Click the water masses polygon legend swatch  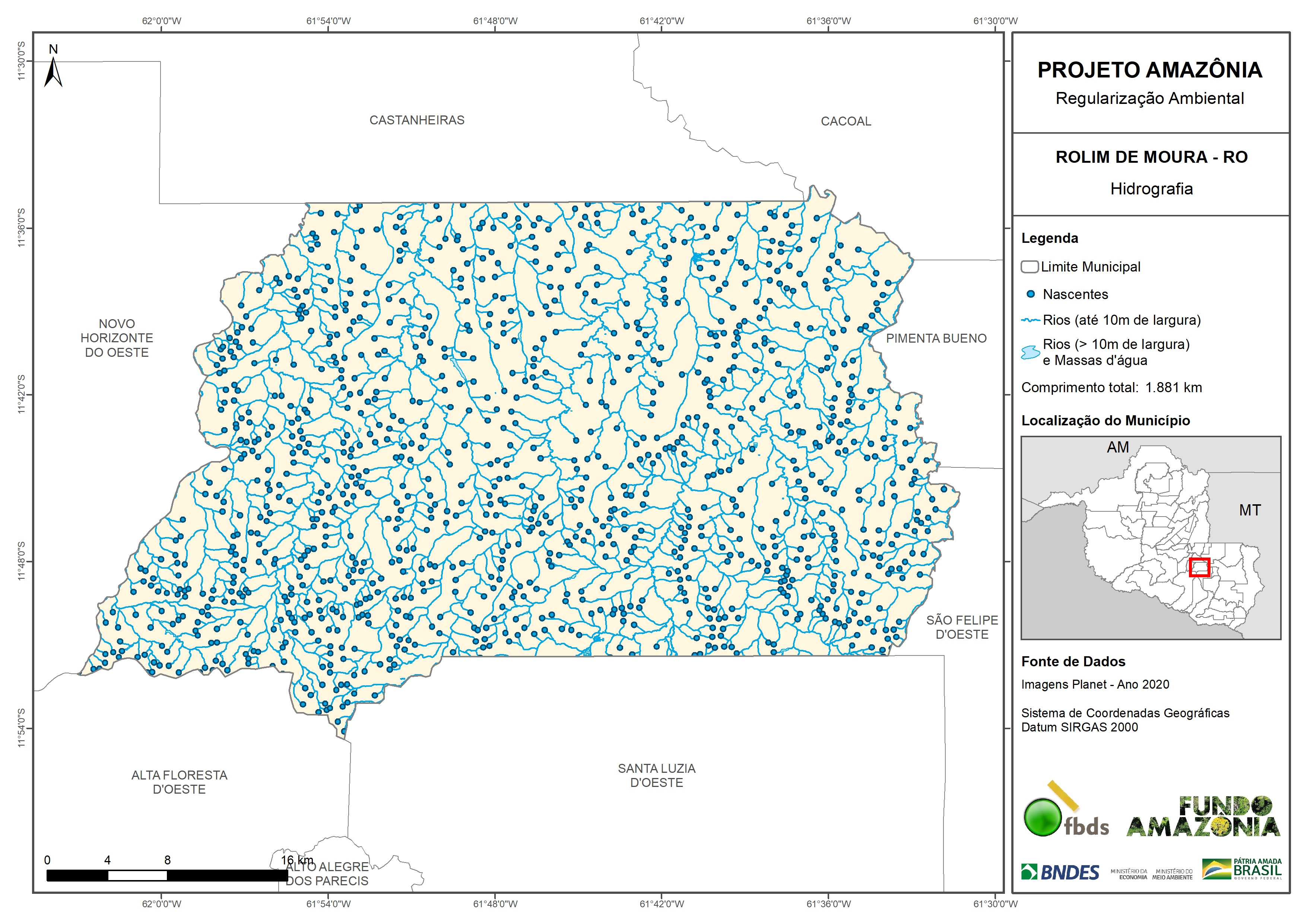1030,352
